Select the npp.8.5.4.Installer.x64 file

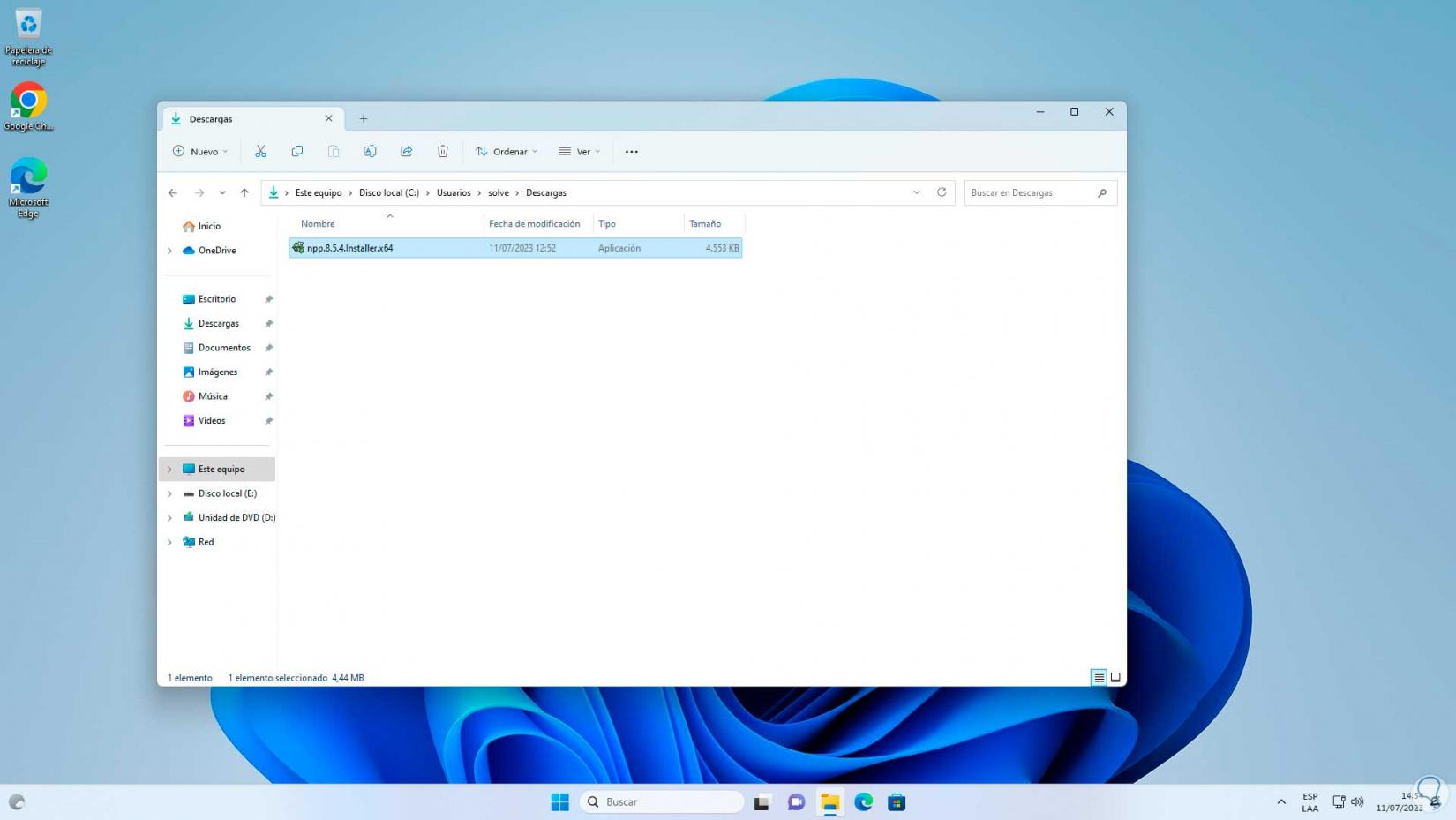click(x=515, y=248)
